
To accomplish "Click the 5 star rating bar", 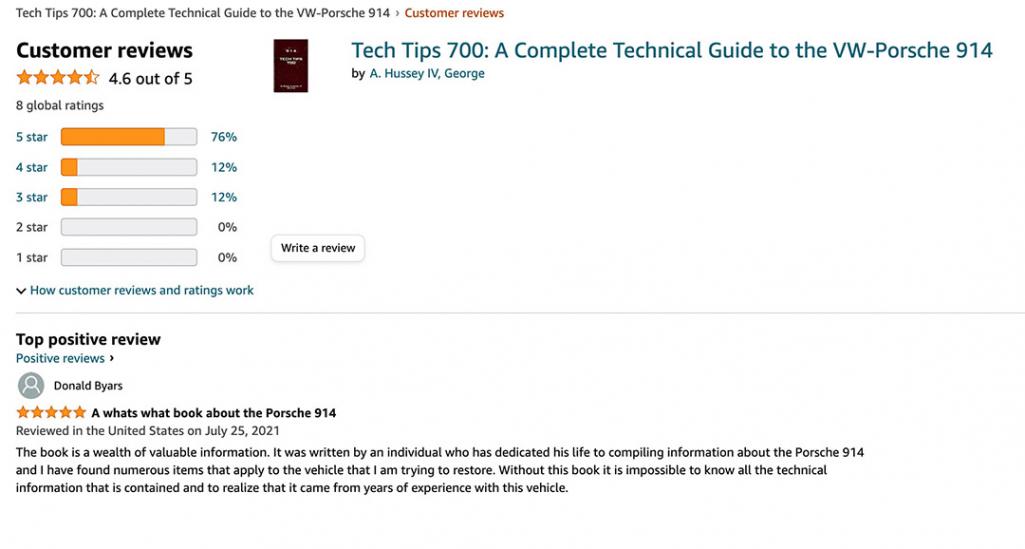I will (x=129, y=137).
